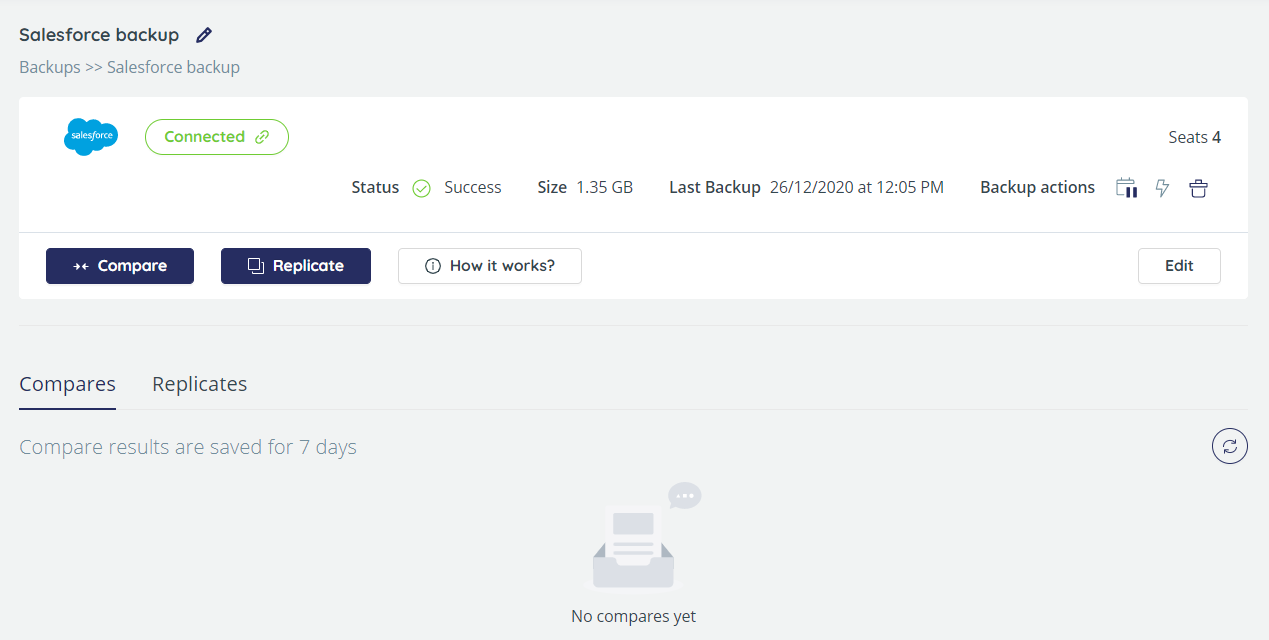Click the green Success check icon
Image resolution: width=1269 pixels, height=640 pixels.
[422, 188]
